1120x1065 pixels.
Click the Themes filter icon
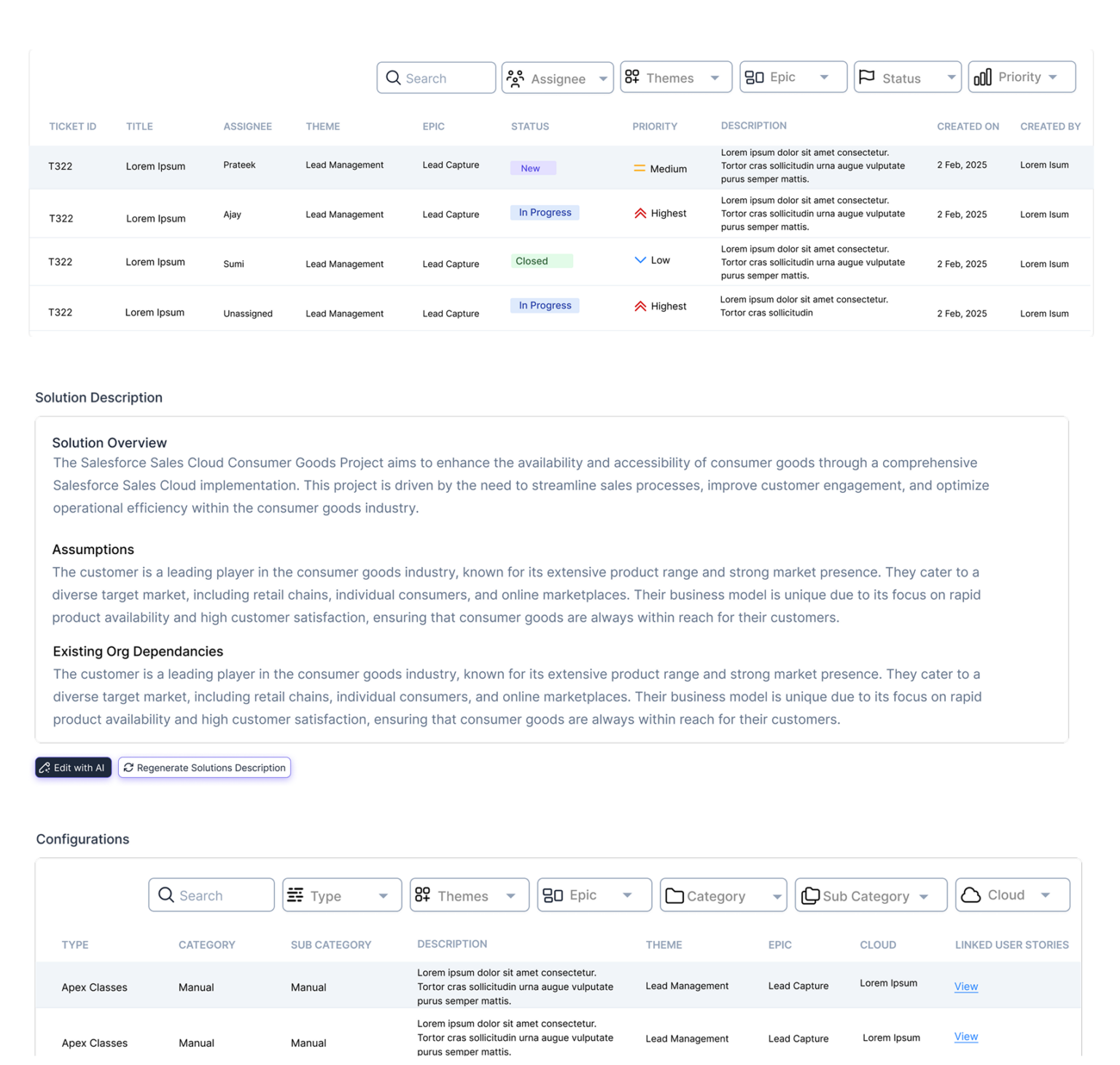point(633,76)
